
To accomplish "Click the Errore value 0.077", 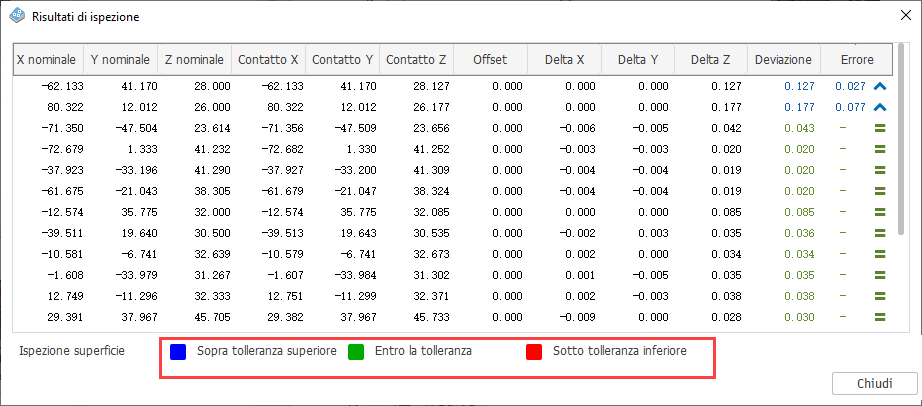I will tap(850, 108).
